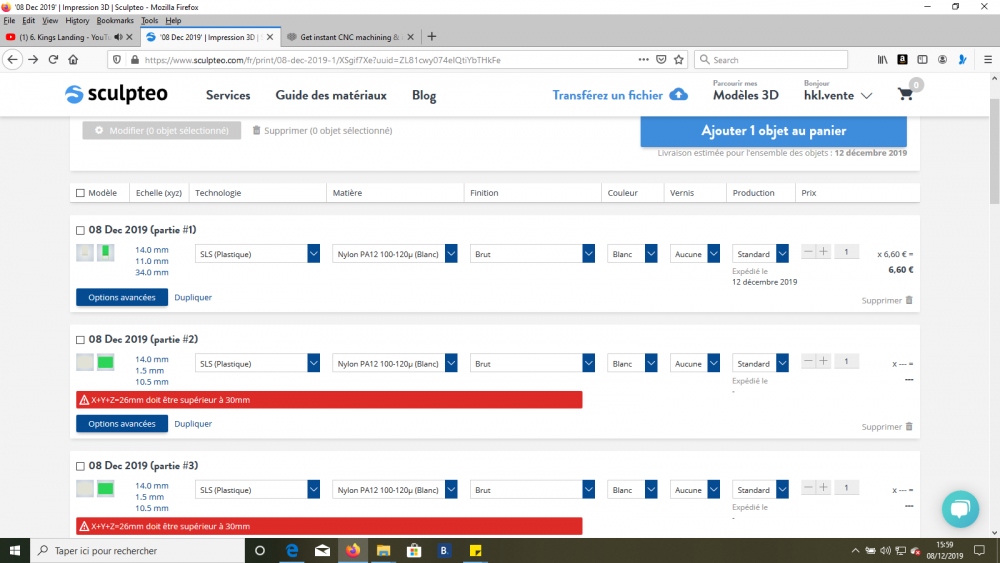Bookmark this page with the star
This screenshot has height=563, width=1000.
679,59
